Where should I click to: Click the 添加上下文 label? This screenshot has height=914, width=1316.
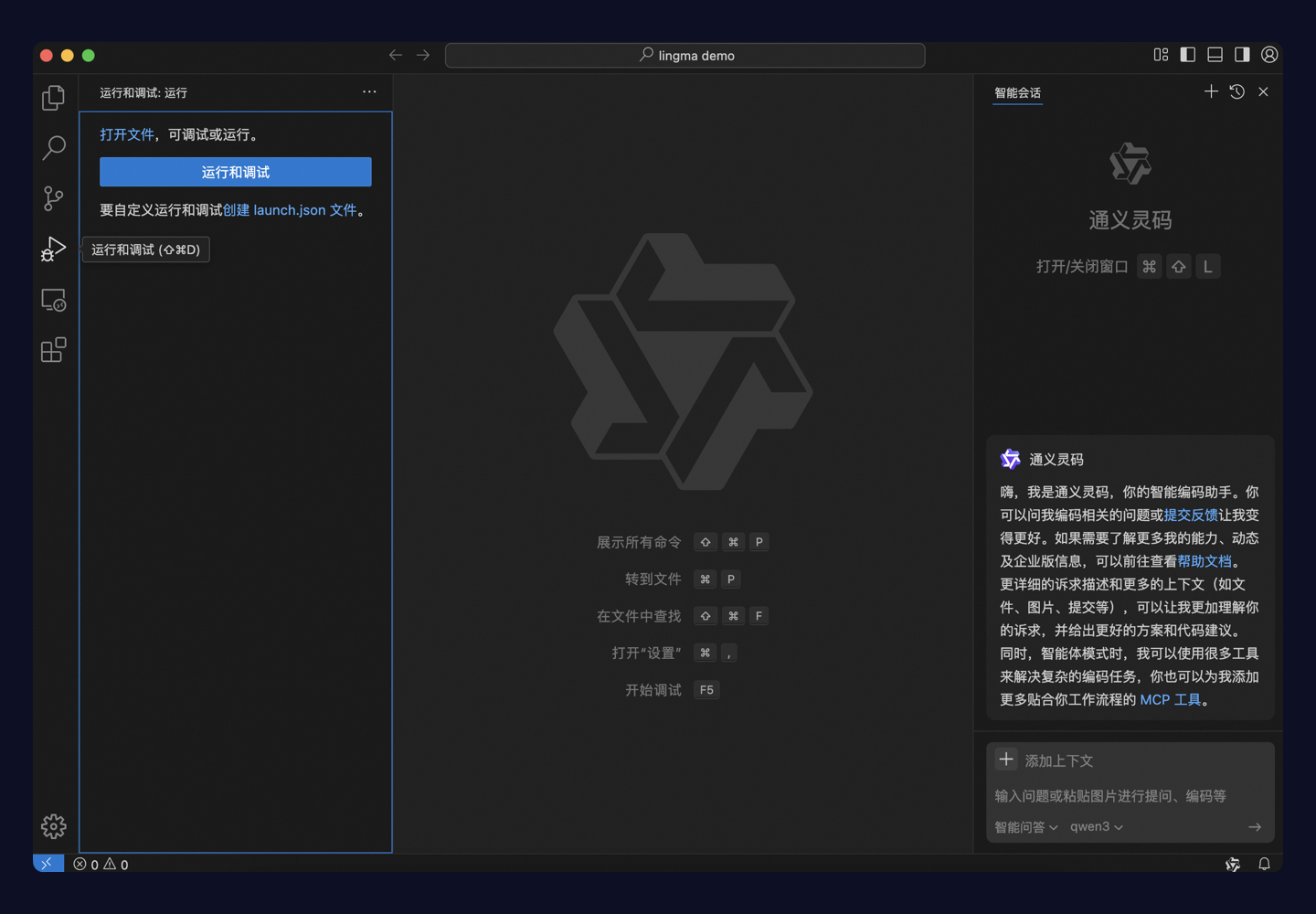pos(1059,760)
